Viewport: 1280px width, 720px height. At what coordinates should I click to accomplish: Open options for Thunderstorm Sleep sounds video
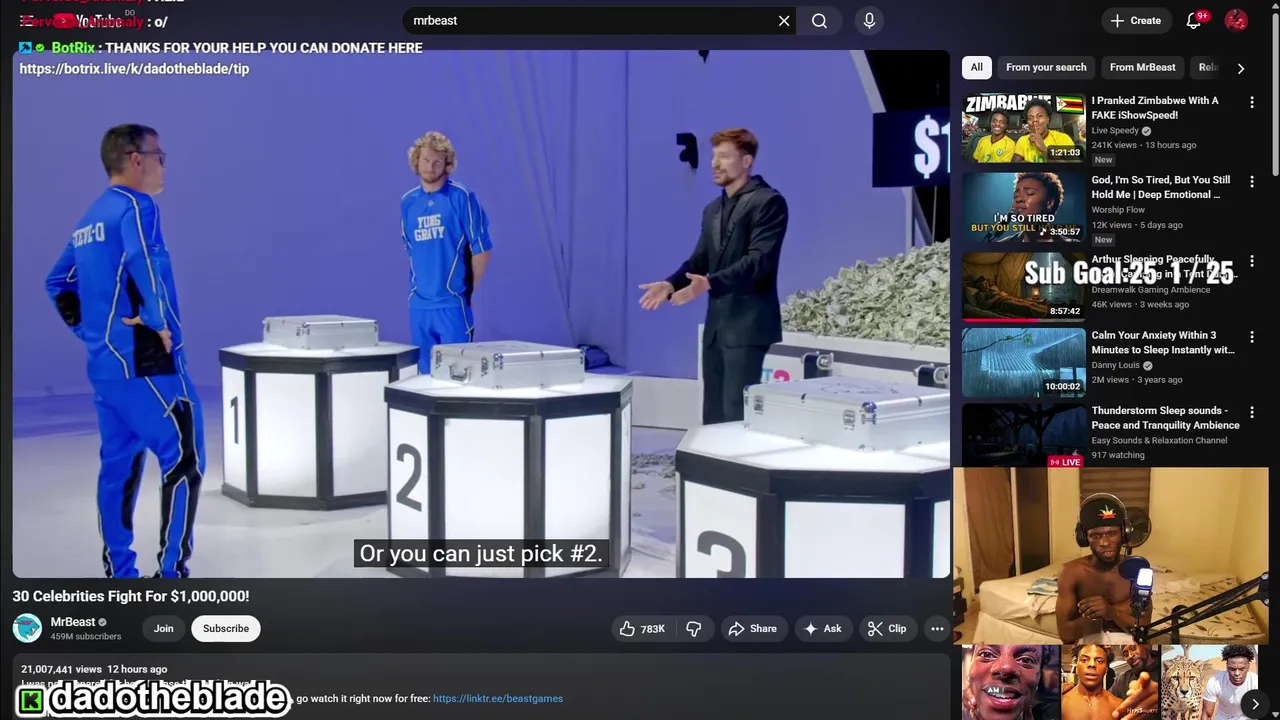pos(1251,411)
